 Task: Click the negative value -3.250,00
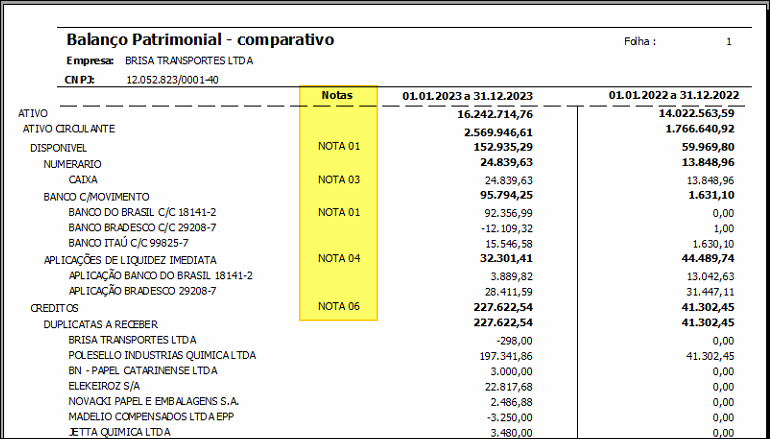click(511, 418)
